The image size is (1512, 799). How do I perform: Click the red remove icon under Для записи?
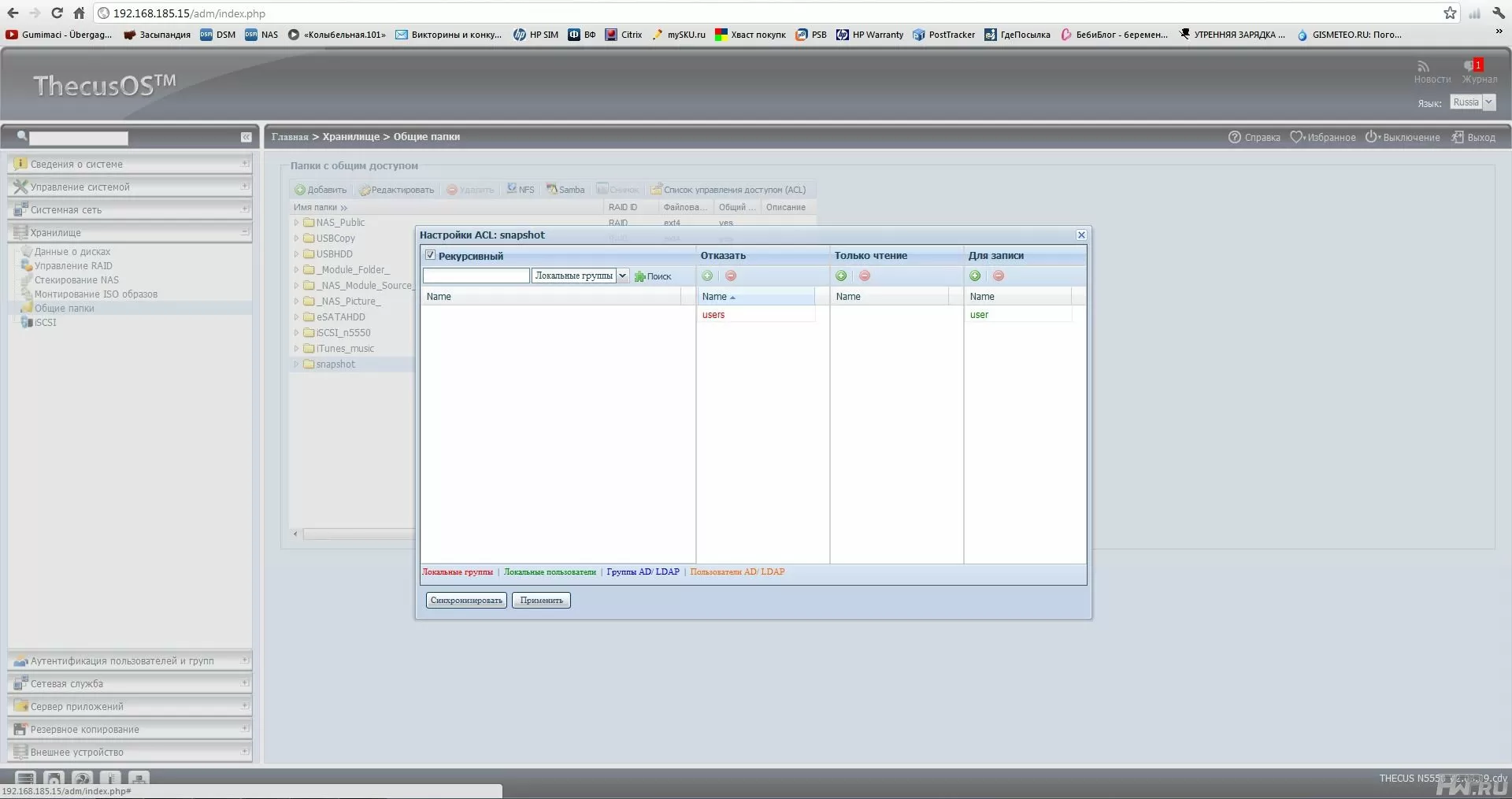tap(999, 276)
